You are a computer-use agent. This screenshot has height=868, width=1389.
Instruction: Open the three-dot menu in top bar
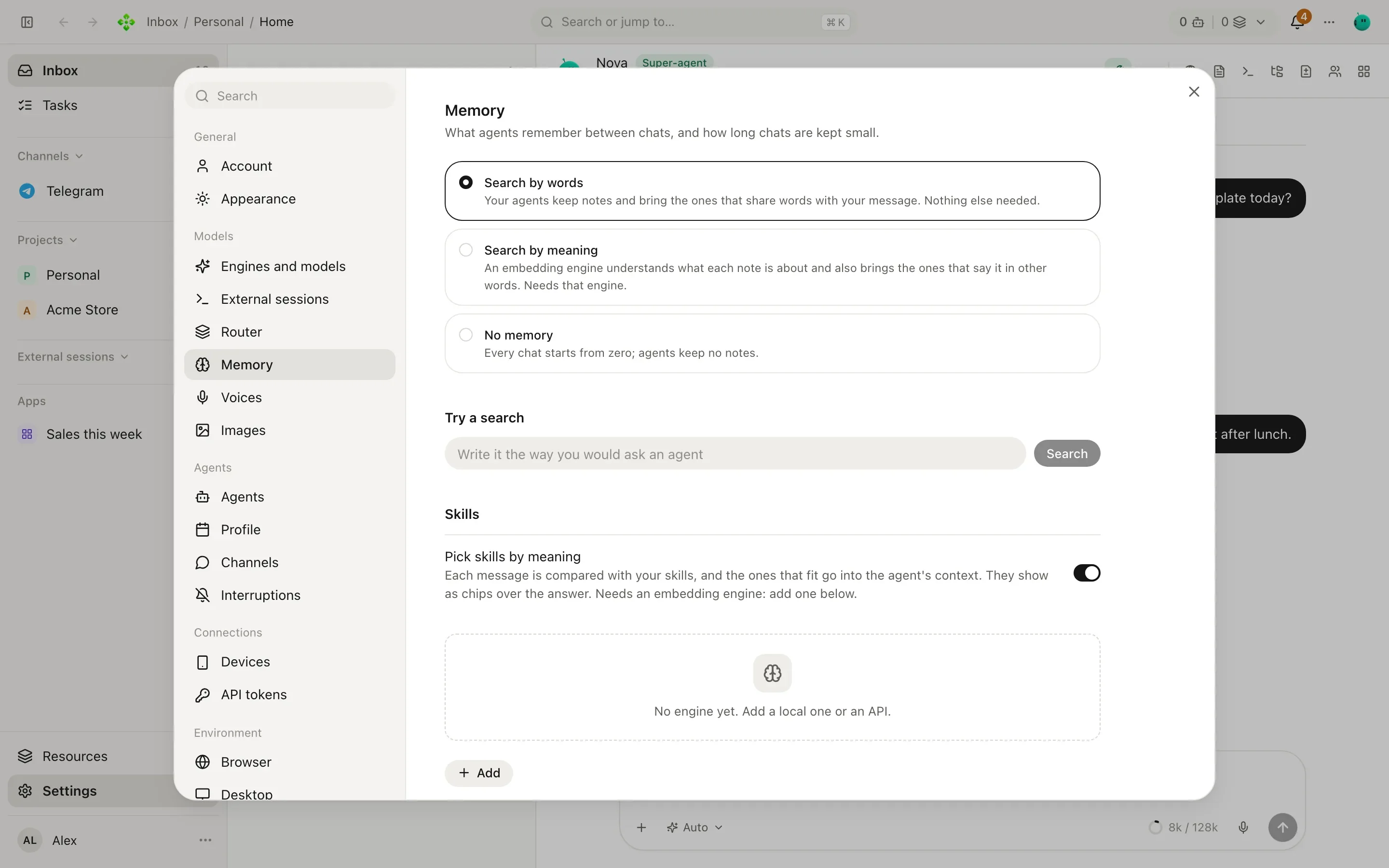pyautogui.click(x=1329, y=22)
